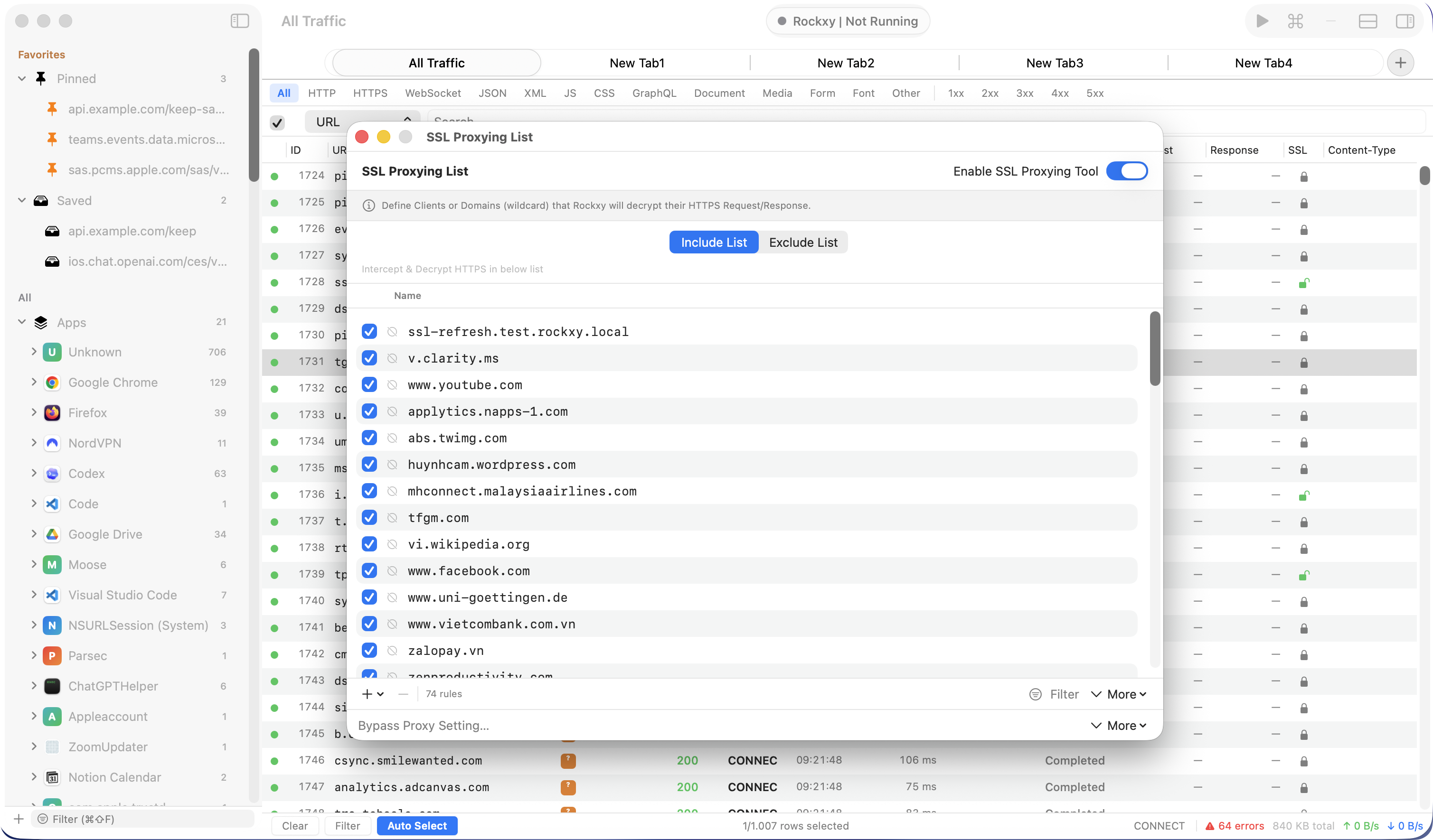Click the plus button at sidebar bottom
The image size is (1433, 840).
(x=19, y=819)
